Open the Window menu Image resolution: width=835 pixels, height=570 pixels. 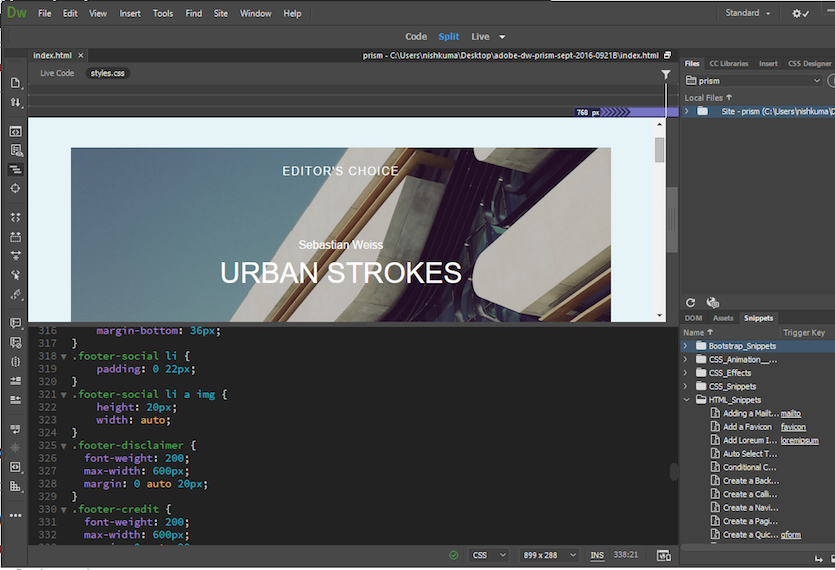pyautogui.click(x=256, y=13)
